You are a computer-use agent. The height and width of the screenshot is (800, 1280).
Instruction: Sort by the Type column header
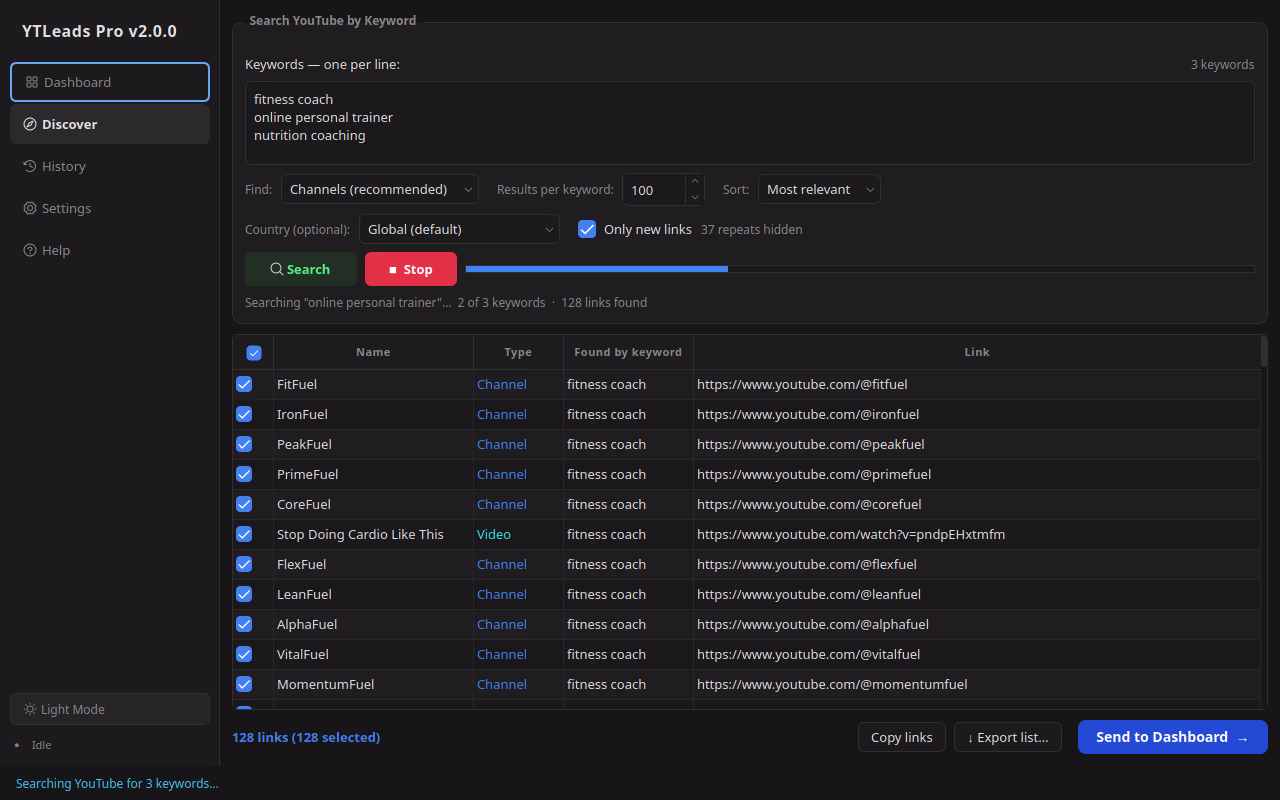(518, 352)
